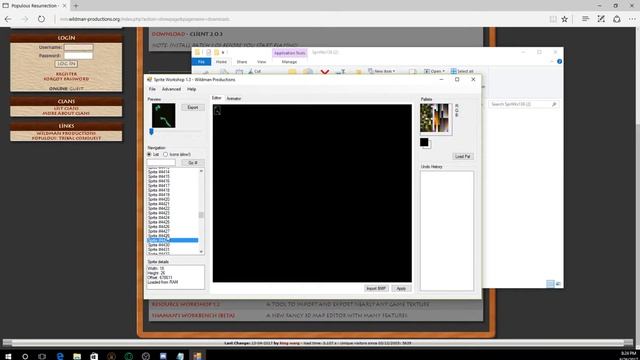640x360 pixels.
Task: Click sprite list scroll up arrow
Action: tap(201, 171)
